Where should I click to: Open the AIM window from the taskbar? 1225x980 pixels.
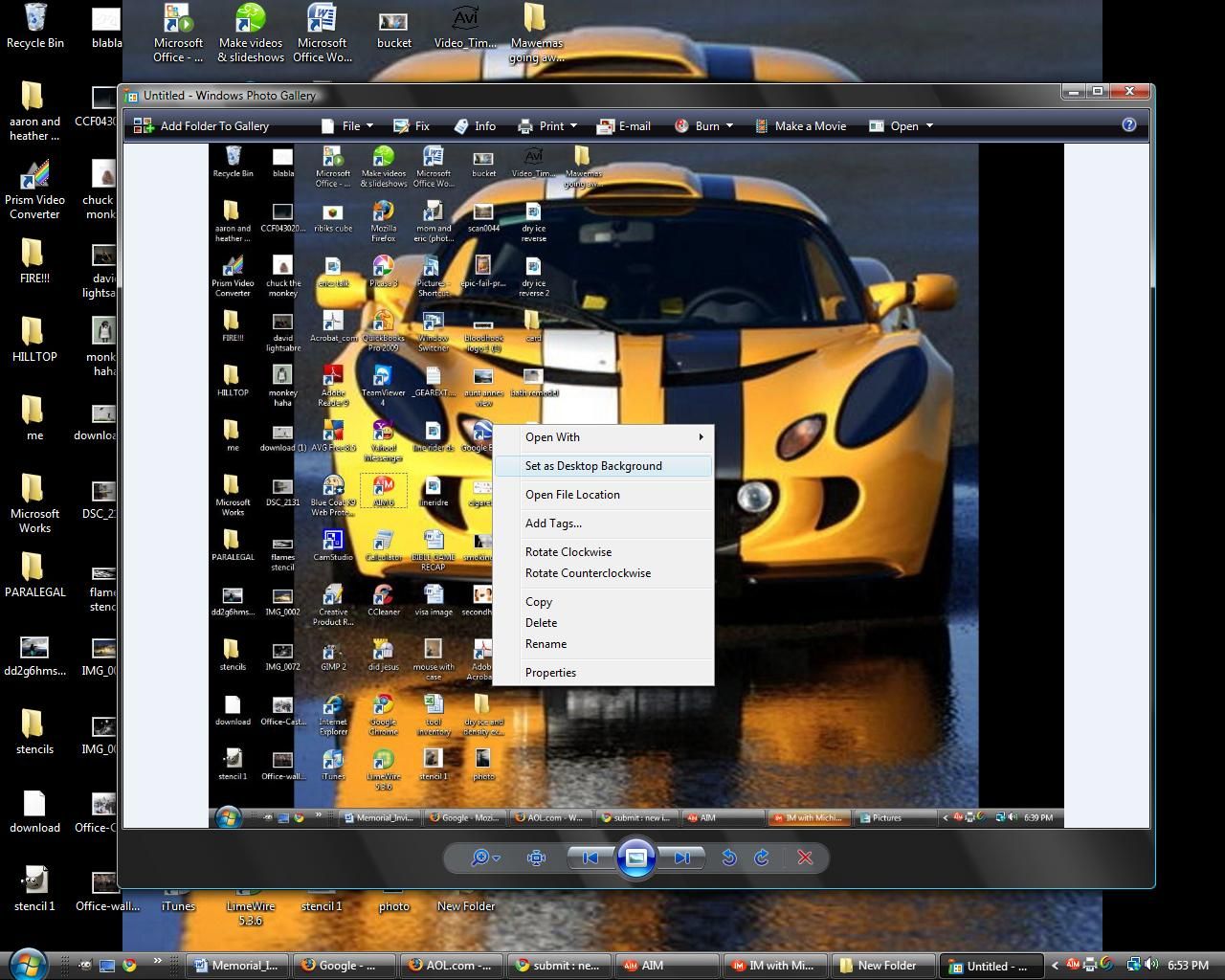(663, 965)
